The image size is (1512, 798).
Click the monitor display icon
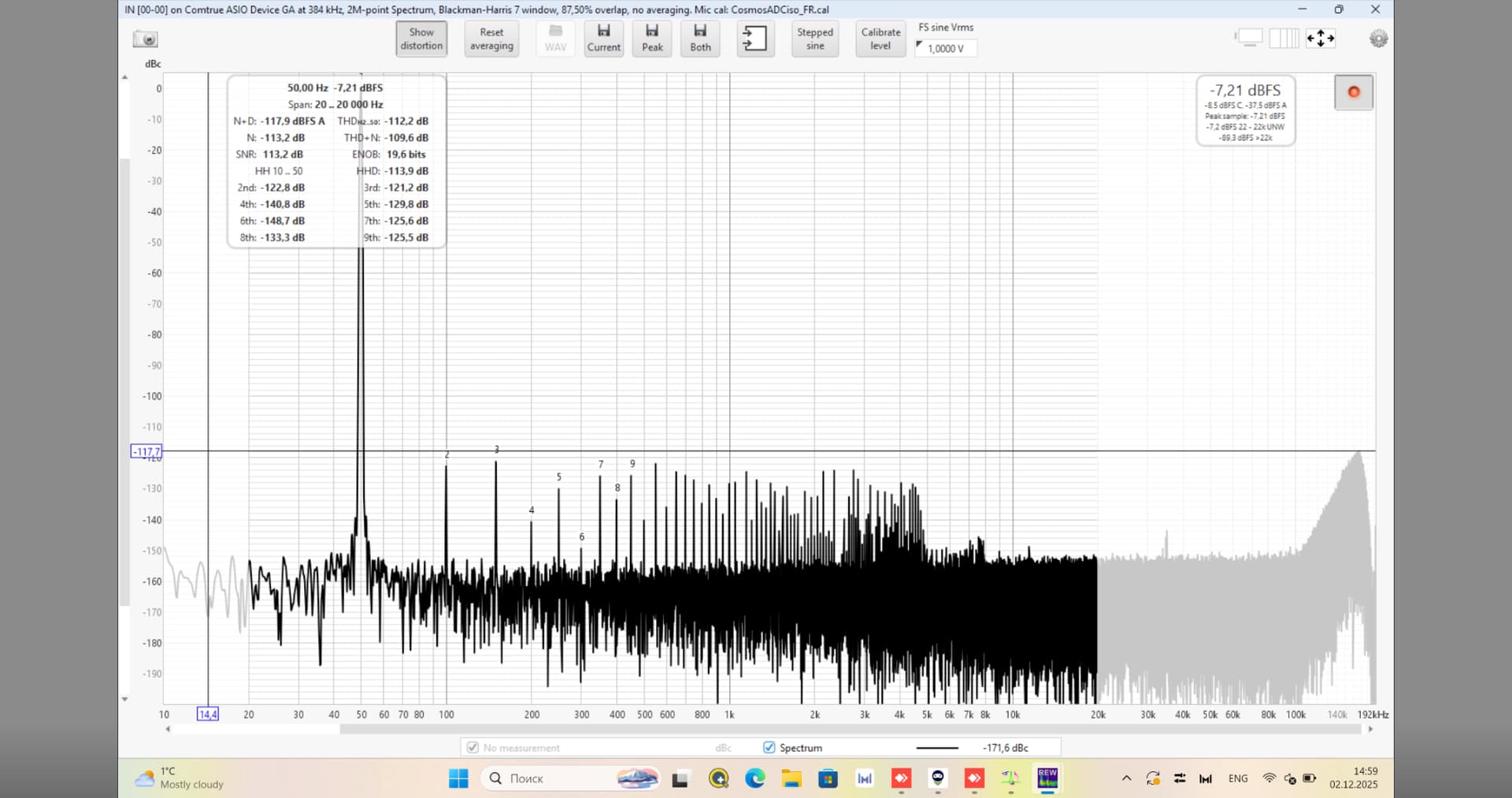(1249, 38)
